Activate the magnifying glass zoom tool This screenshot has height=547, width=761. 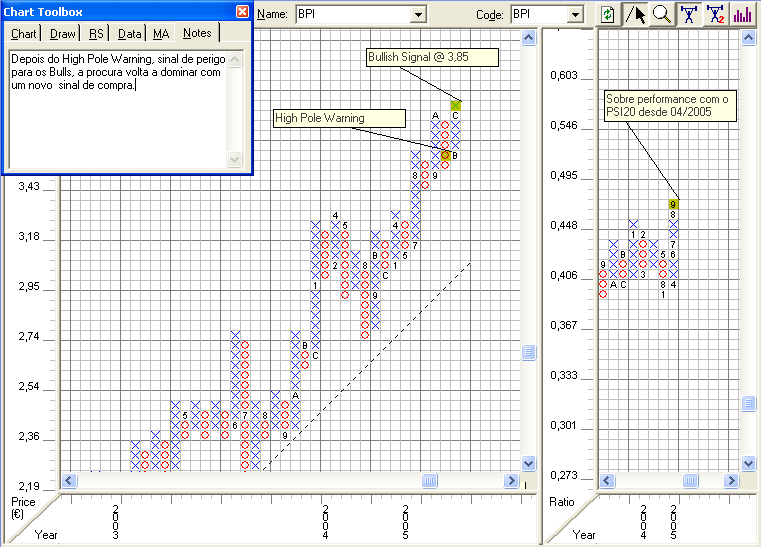(x=660, y=14)
